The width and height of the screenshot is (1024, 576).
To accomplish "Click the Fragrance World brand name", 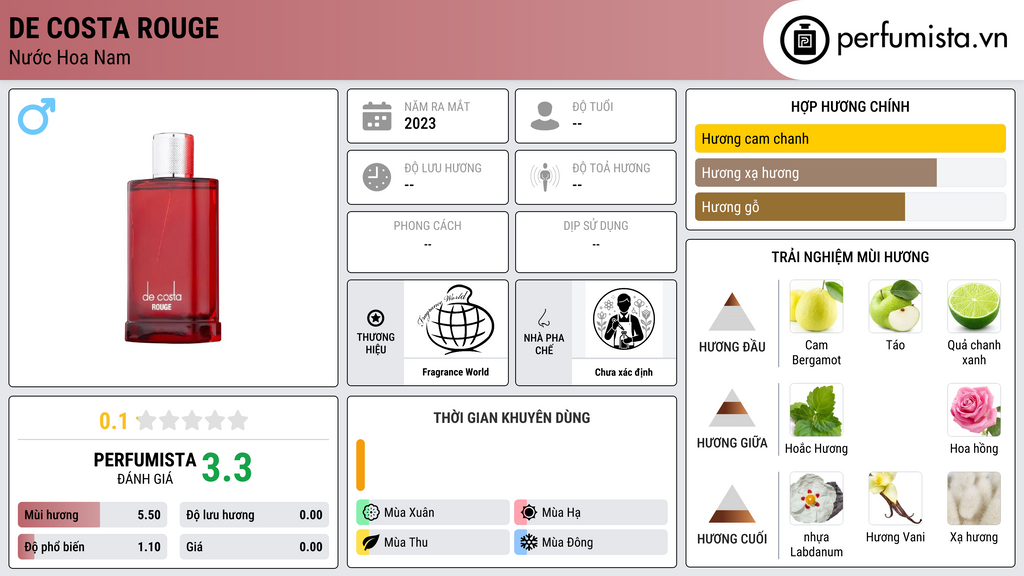I will tap(455, 372).
